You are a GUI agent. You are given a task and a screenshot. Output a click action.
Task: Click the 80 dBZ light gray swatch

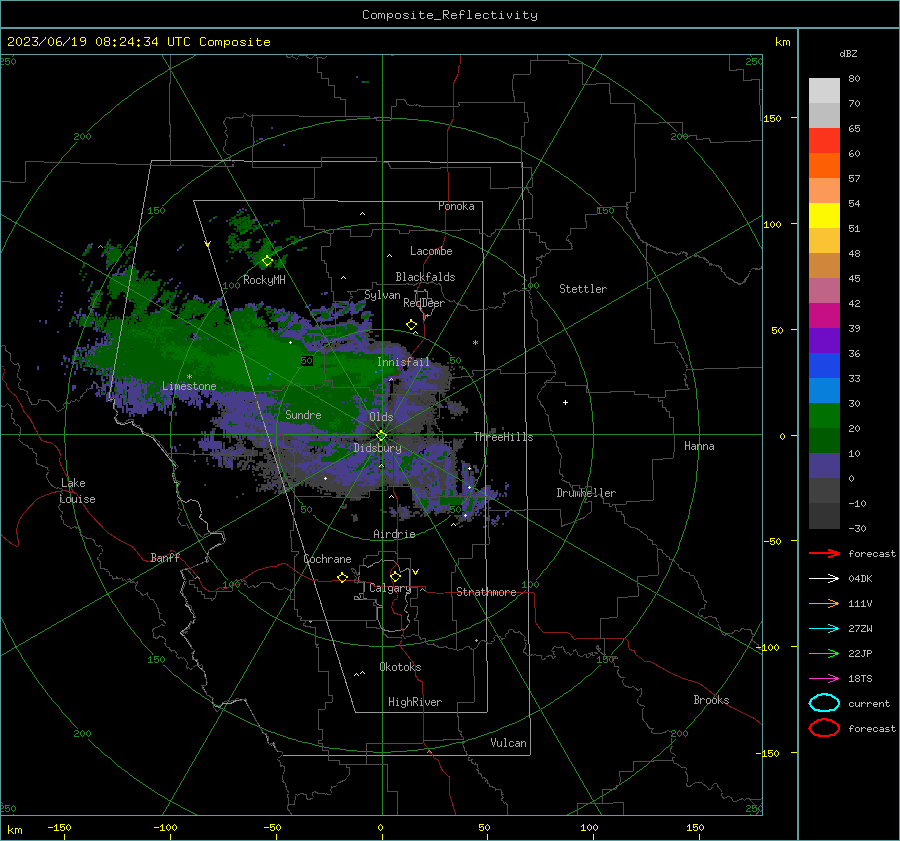824,91
